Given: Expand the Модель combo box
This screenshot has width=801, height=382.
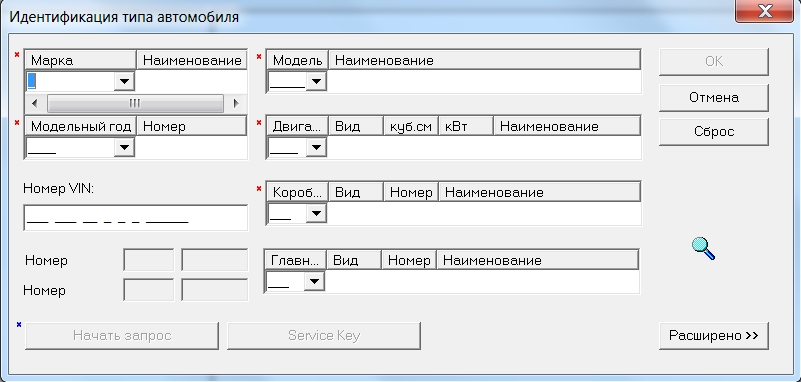Looking at the screenshot, I should click(x=316, y=81).
